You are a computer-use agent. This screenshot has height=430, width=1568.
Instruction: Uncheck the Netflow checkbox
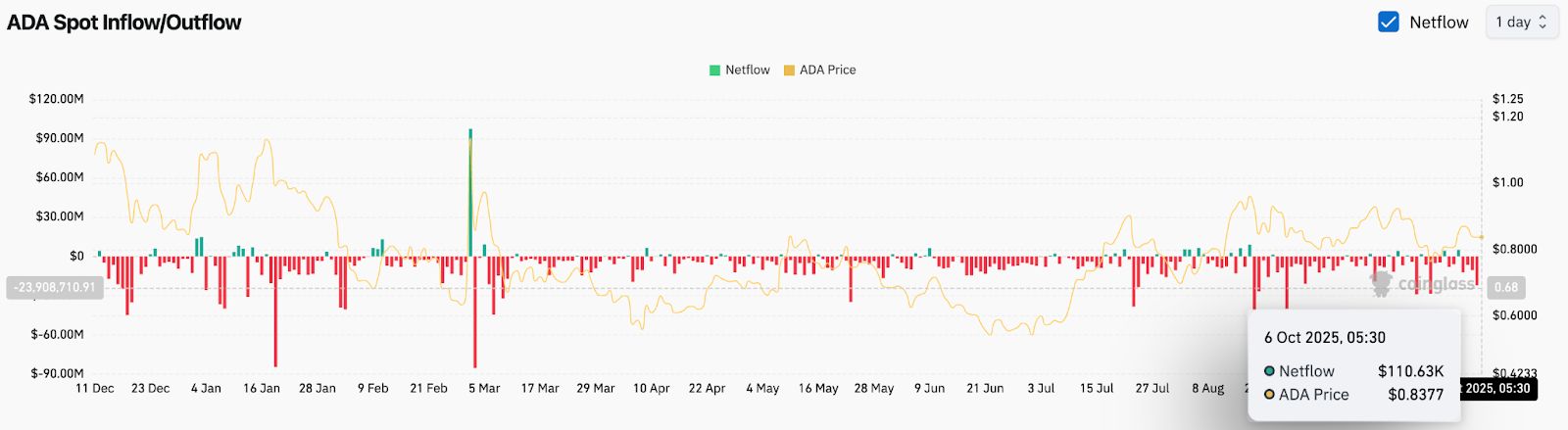pos(1388,22)
